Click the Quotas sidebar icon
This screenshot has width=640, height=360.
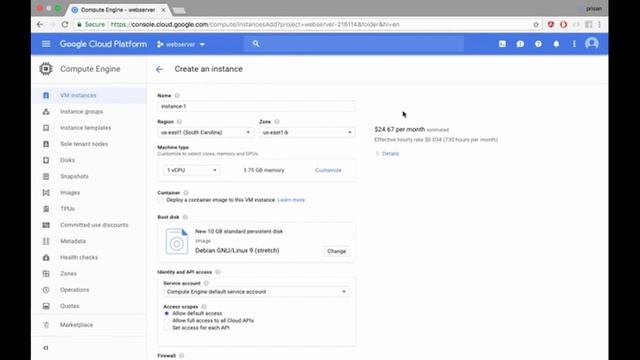pyautogui.click(x=46, y=306)
